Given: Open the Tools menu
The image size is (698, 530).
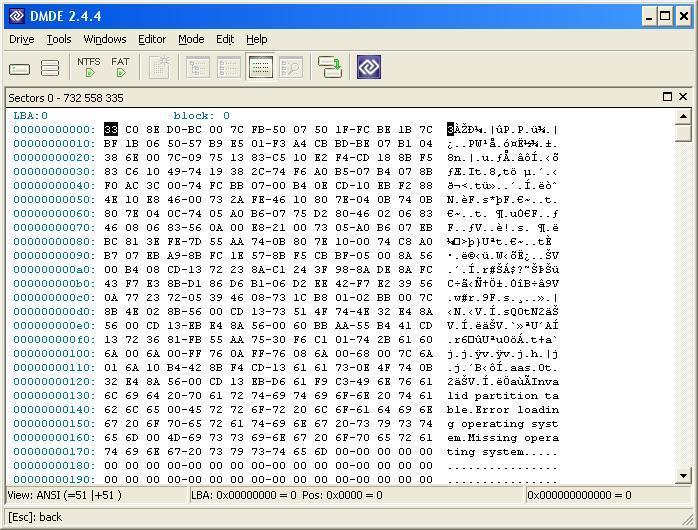Looking at the screenshot, I should click(59, 39).
